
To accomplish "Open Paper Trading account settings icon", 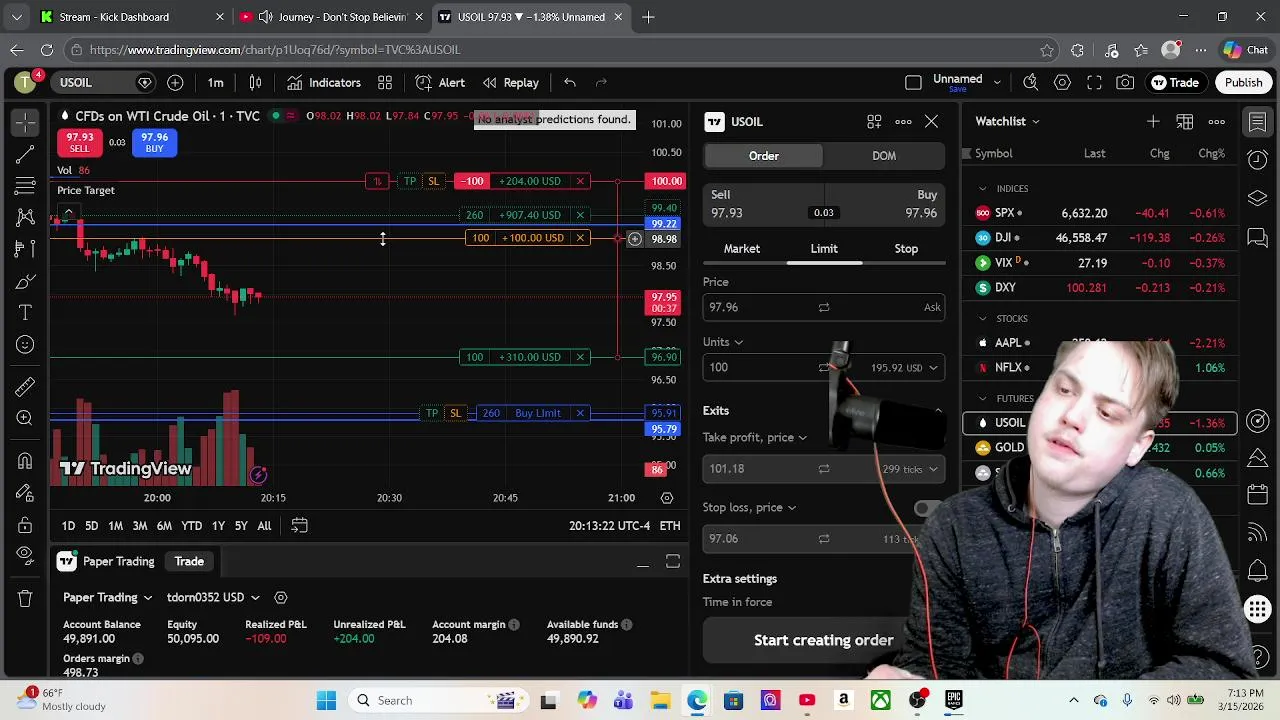I will (x=281, y=597).
